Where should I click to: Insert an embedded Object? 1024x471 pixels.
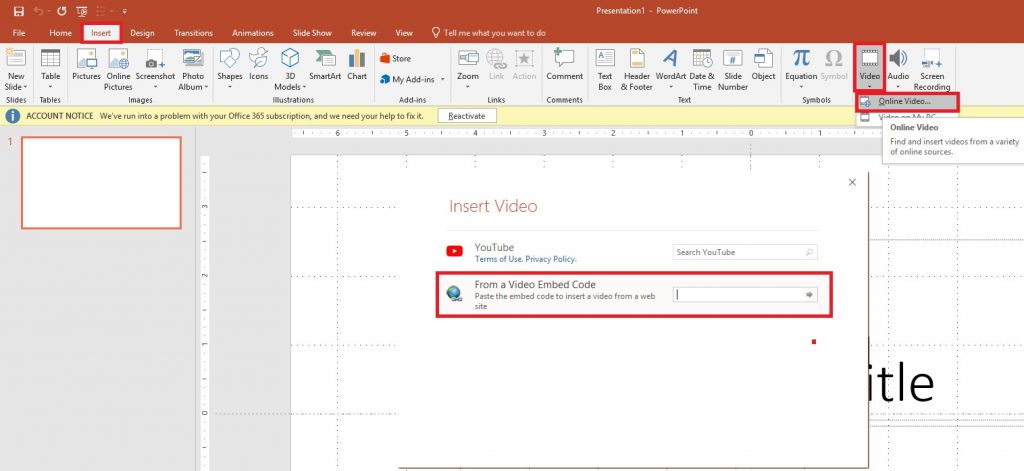763,64
